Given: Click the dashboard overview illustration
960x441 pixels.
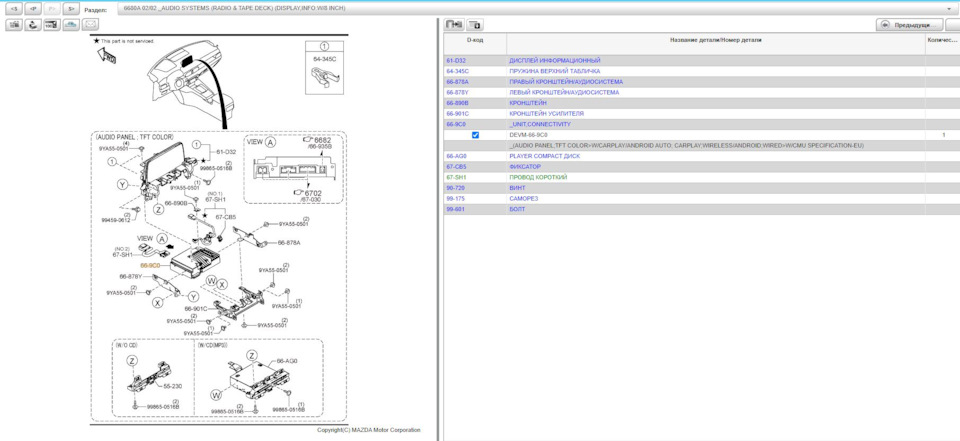Looking at the screenshot, I should (193, 83).
